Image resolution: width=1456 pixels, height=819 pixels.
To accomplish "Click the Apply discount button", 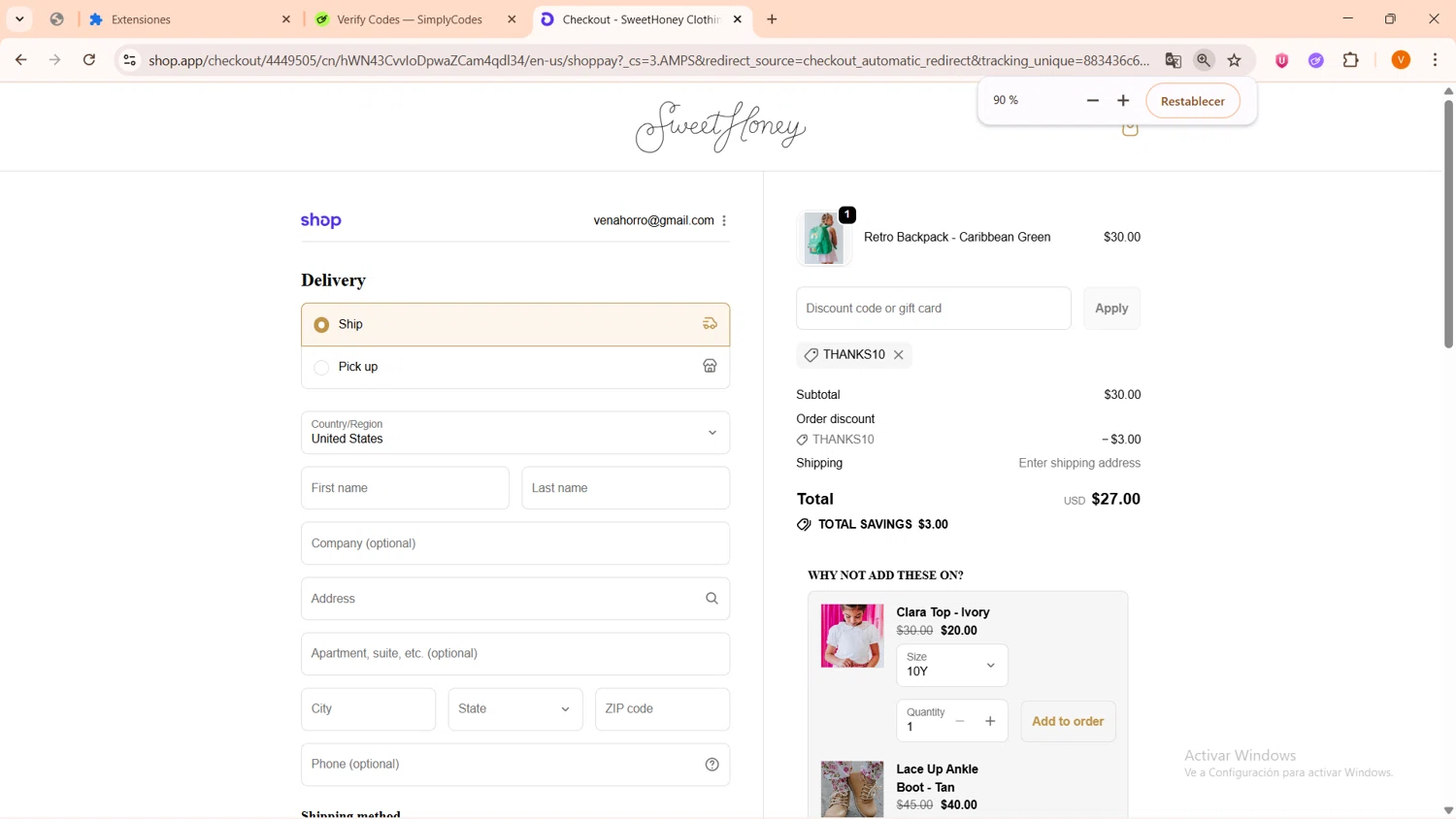I will click(x=1111, y=309).
